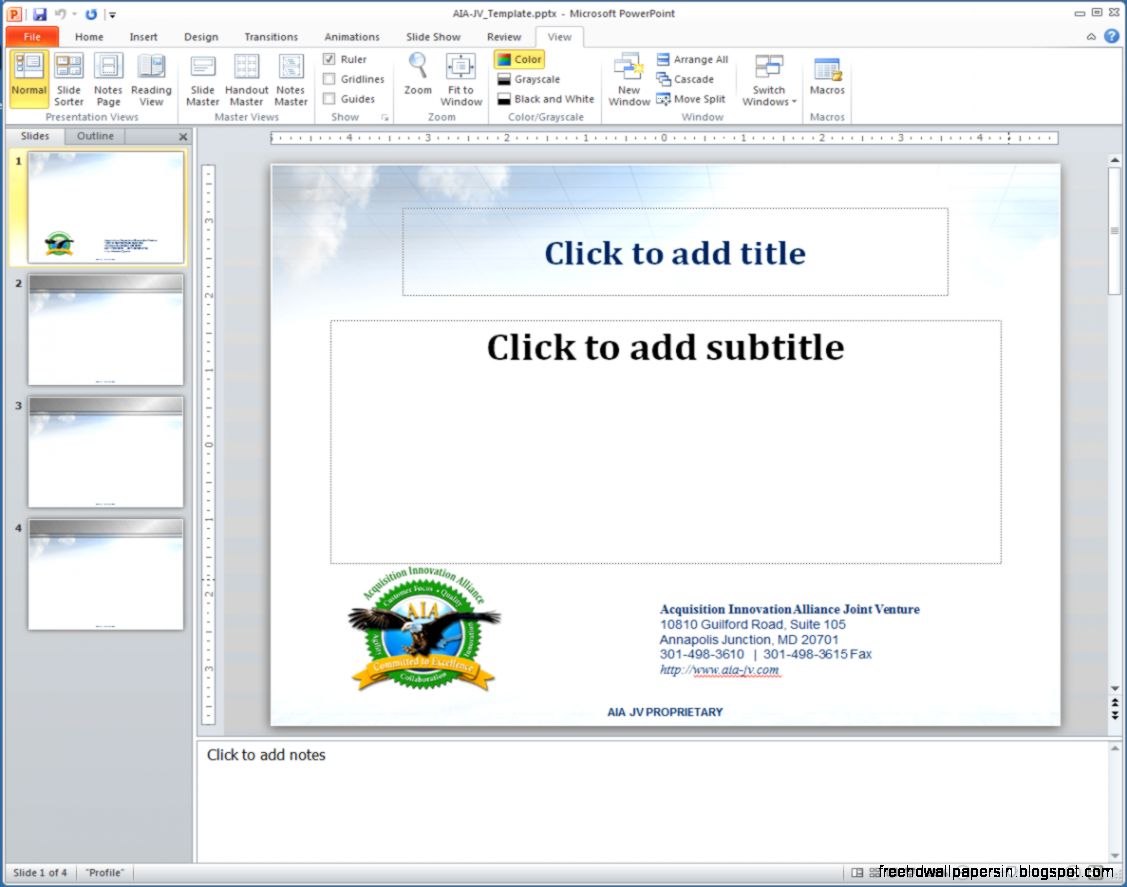Click the "Click to add subtitle" placeholder
This screenshot has height=887, width=1127.
pyautogui.click(x=666, y=442)
